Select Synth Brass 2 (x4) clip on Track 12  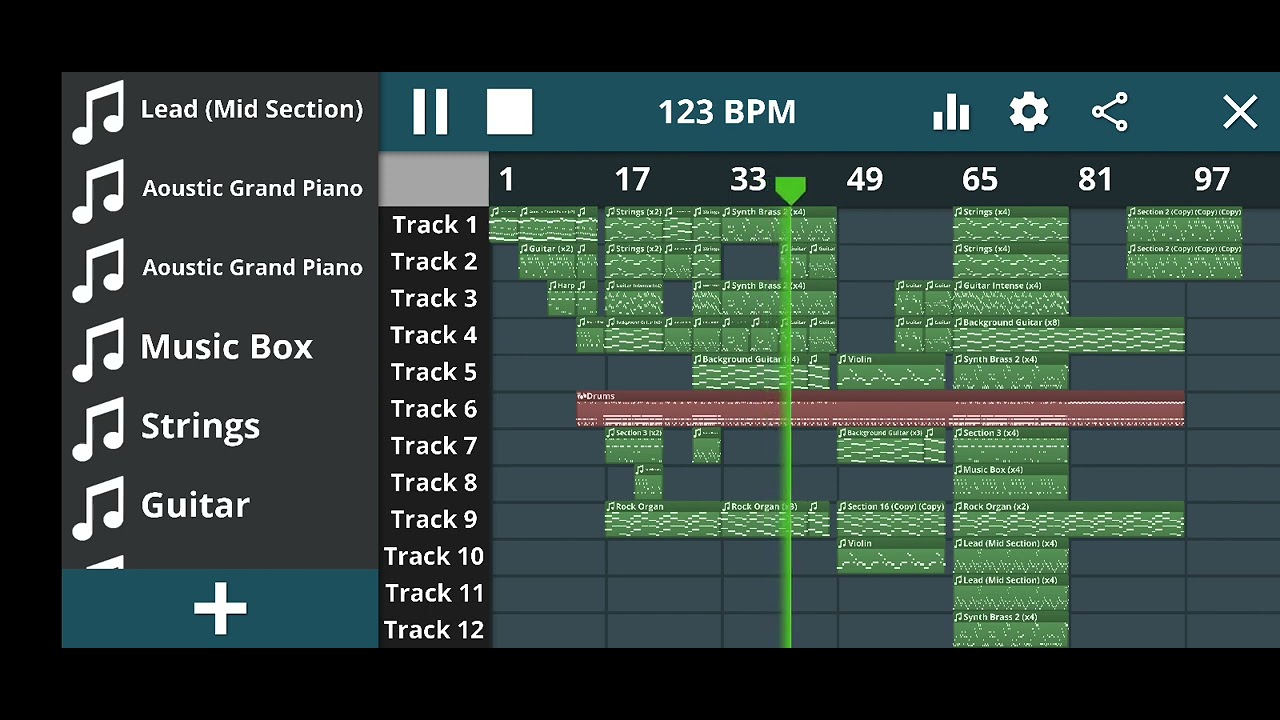click(x=1010, y=630)
